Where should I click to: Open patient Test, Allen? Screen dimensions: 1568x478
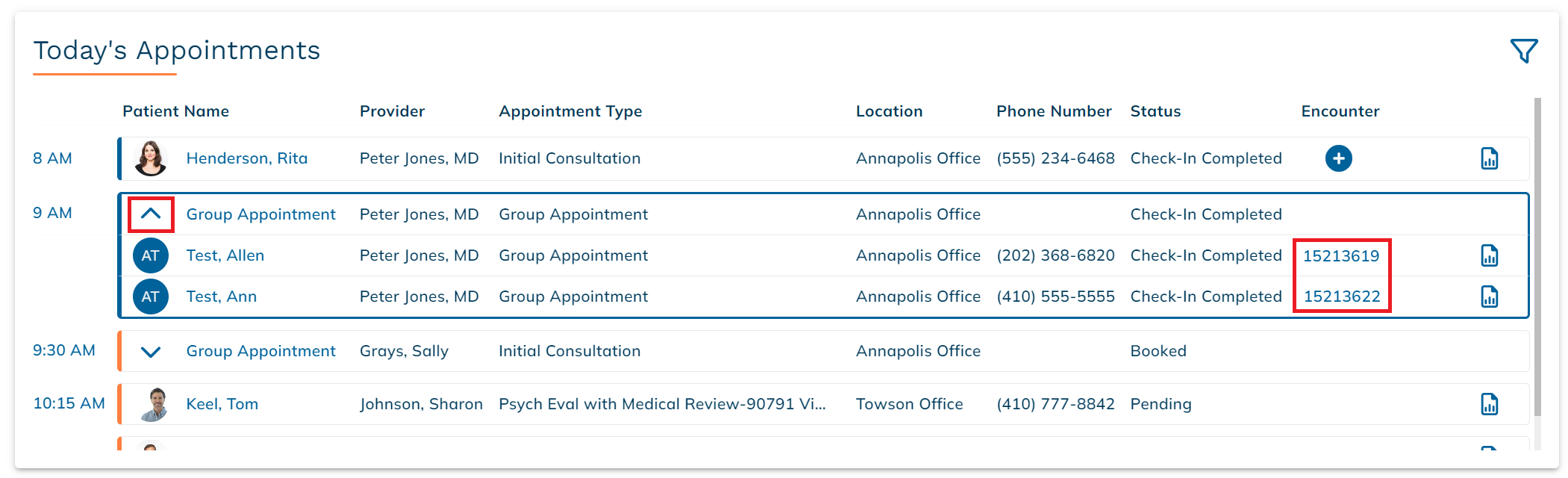click(x=225, y=255)
